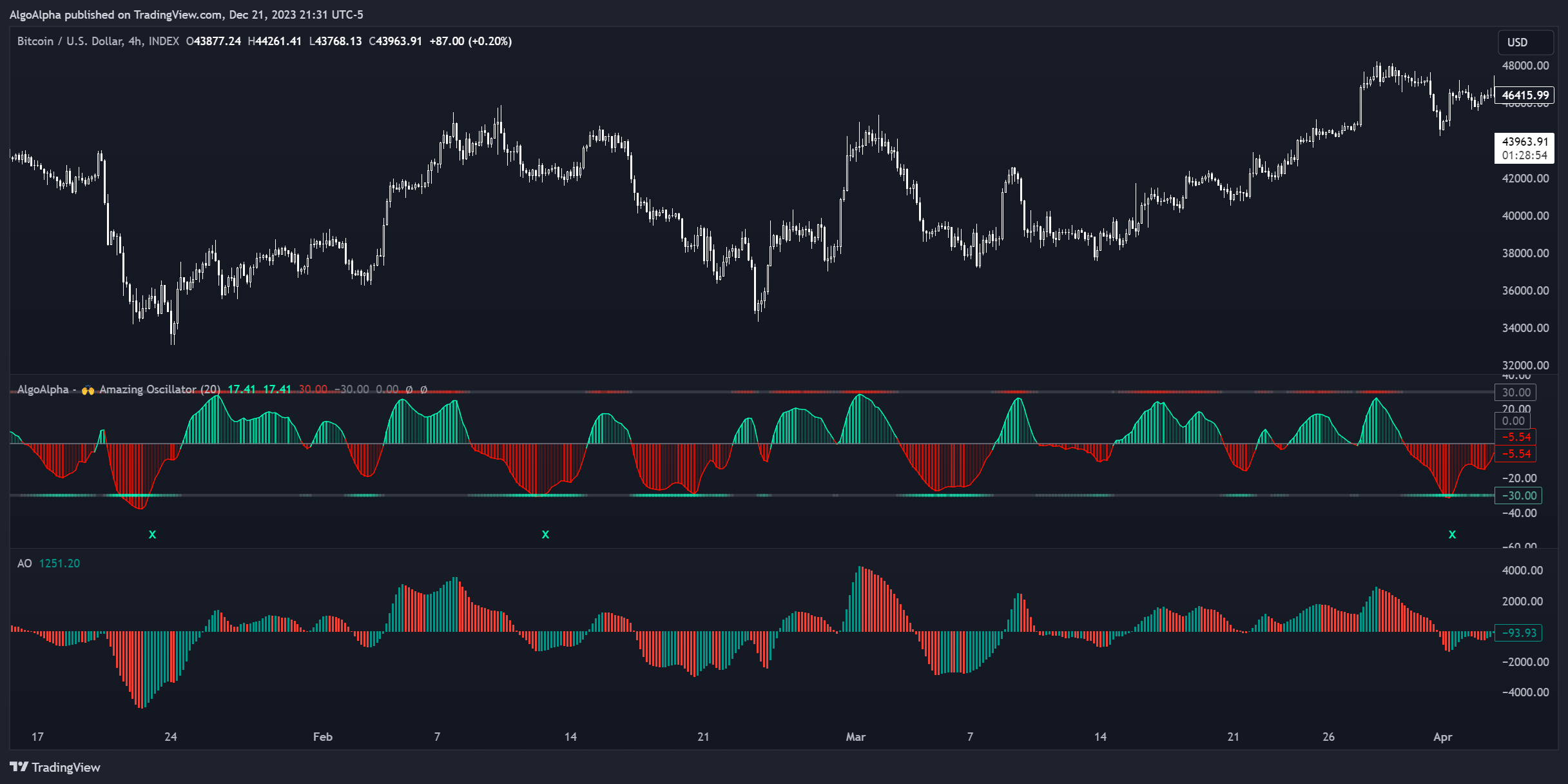Click the 4000.00 AO axis label
This screenshot has height=784, width=1568.
point(1522,571)
